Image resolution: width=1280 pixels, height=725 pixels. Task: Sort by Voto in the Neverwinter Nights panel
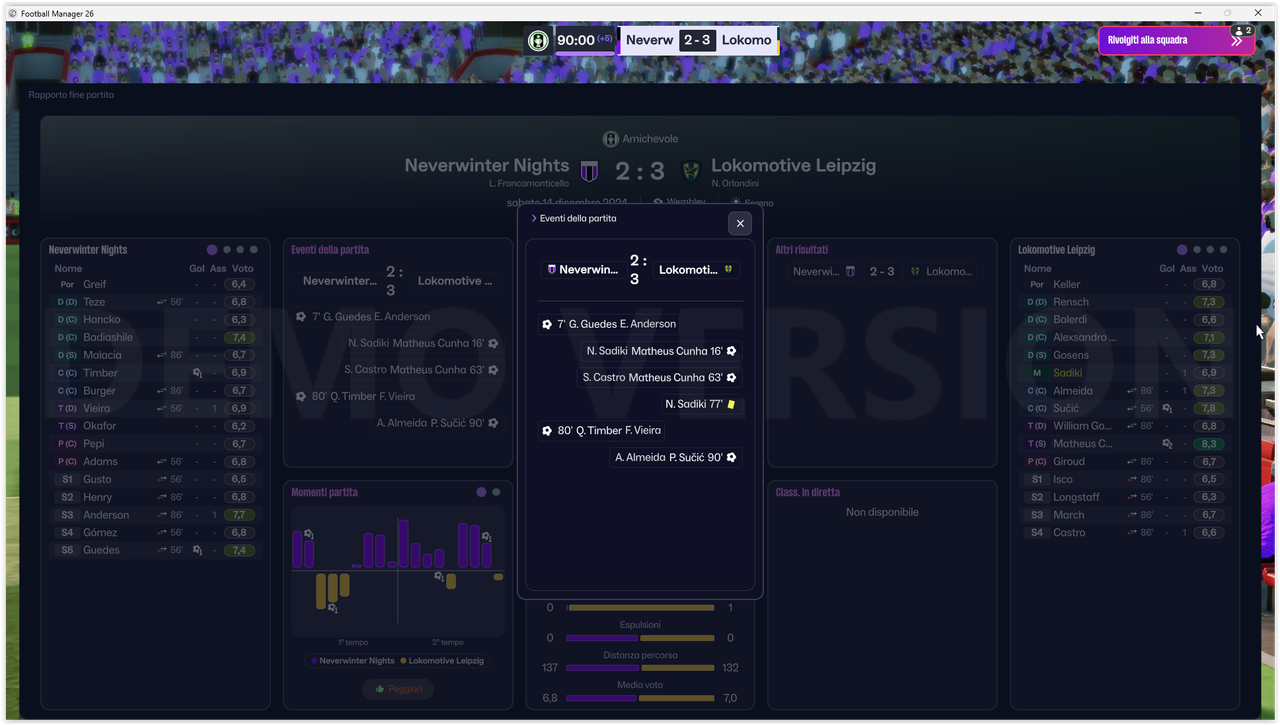pos(242,268)
